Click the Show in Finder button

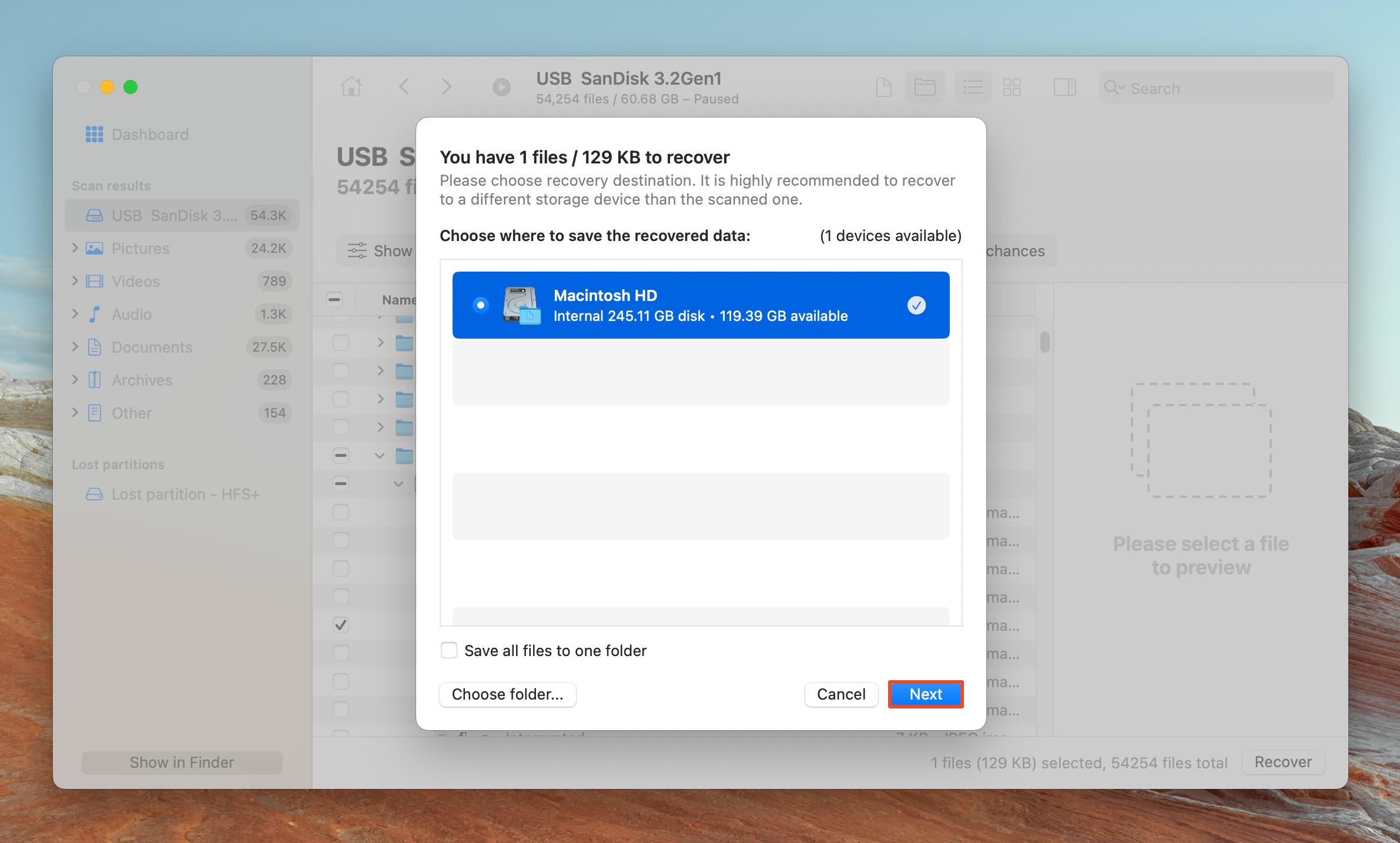tap(182, 762)
